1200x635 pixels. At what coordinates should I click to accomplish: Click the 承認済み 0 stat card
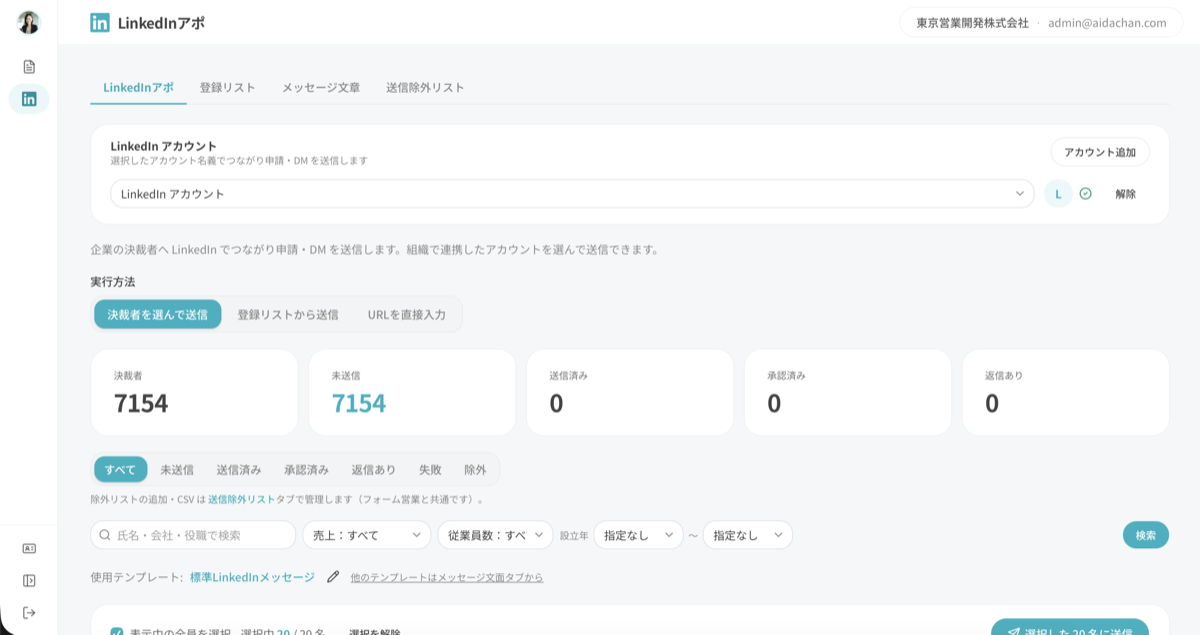(x=848, y=392)
